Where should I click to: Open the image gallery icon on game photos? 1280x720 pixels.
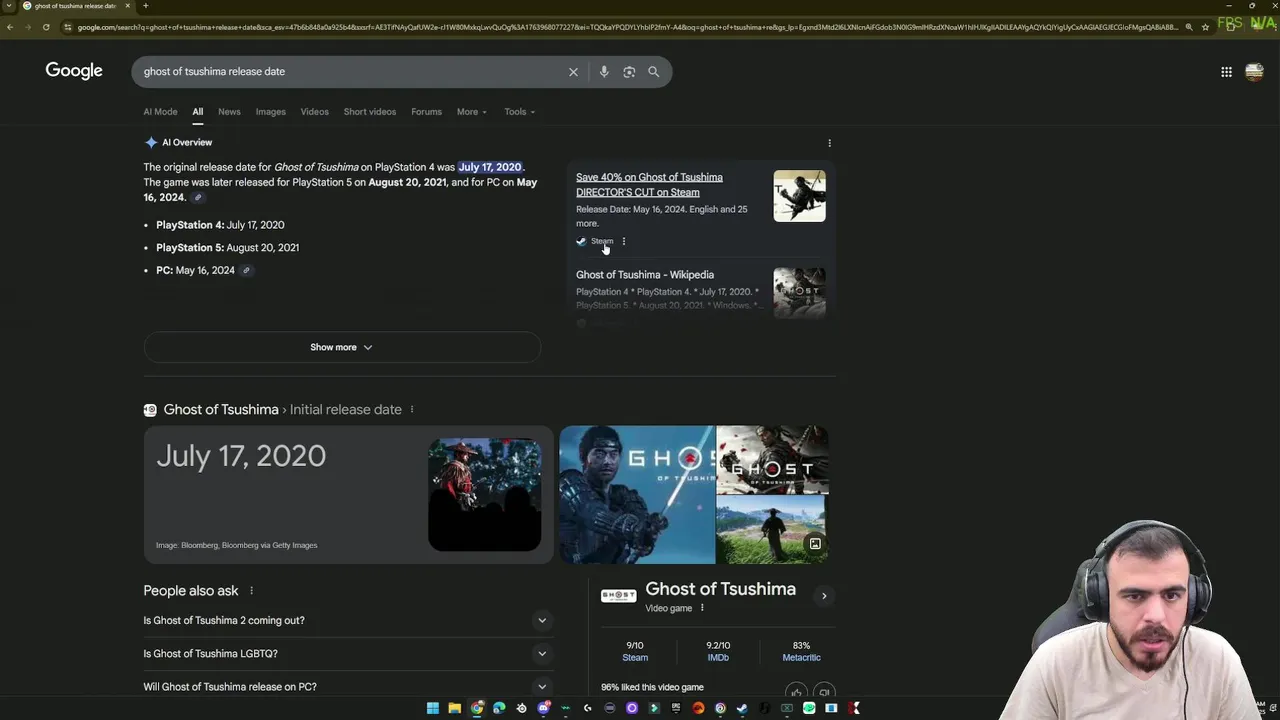(x=815, y=544)
